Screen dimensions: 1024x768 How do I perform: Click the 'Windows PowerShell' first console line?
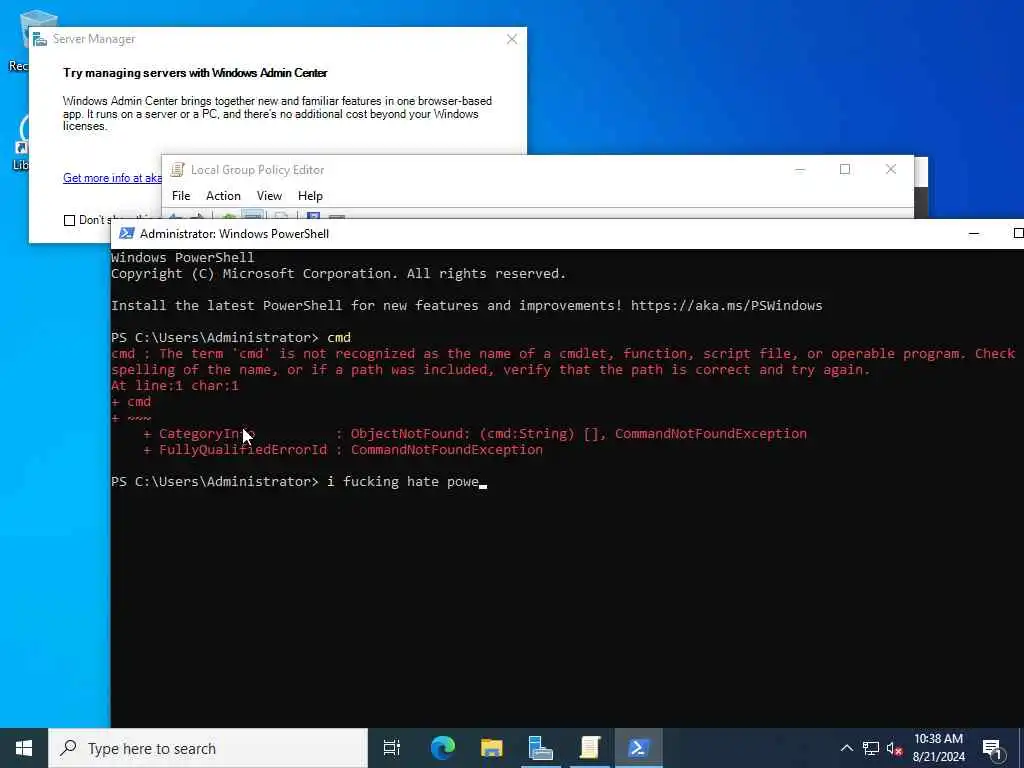click(183, 257)
